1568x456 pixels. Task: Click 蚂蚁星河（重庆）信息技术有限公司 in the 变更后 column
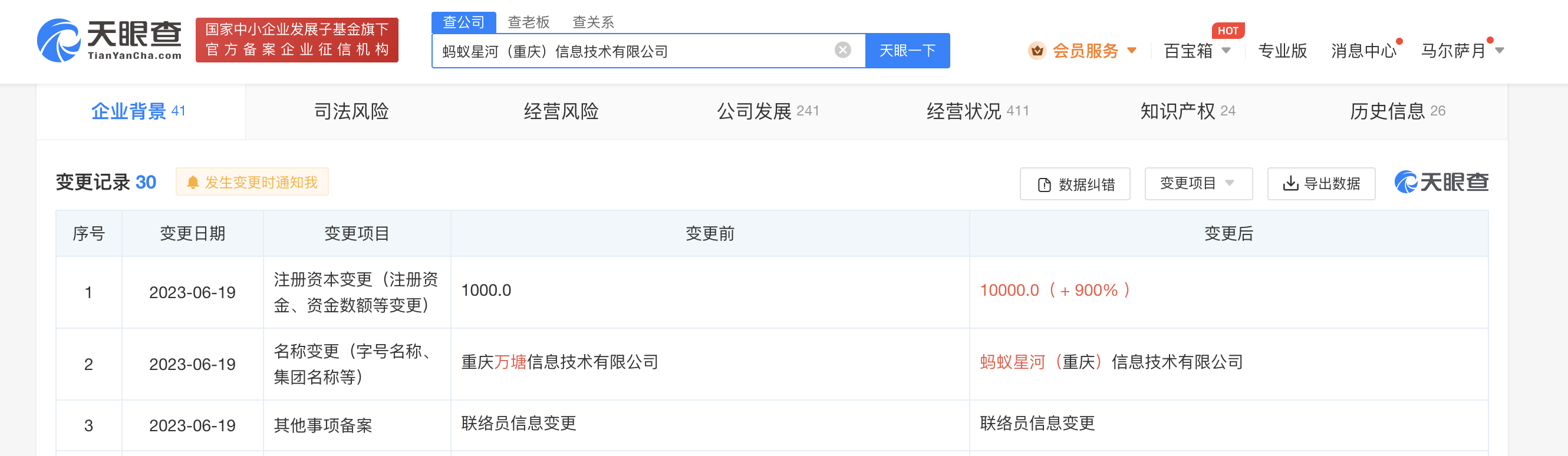click(x=1111, y=362)
